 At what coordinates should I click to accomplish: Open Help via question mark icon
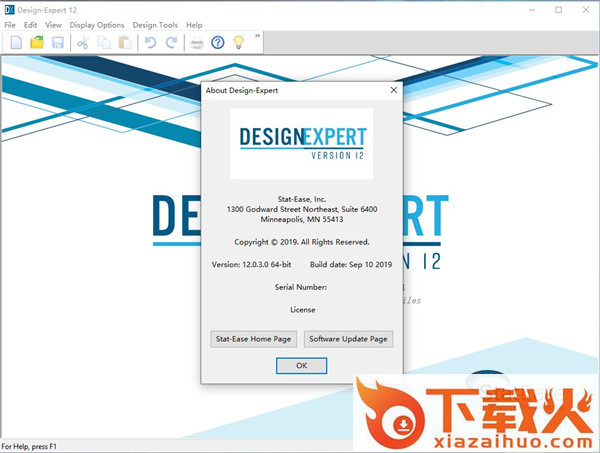coord(218,42)
